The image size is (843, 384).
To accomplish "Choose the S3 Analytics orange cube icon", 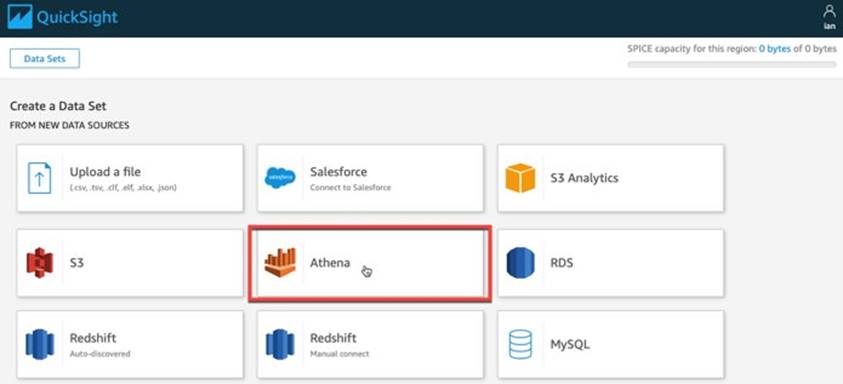I will tap(520, 178).
